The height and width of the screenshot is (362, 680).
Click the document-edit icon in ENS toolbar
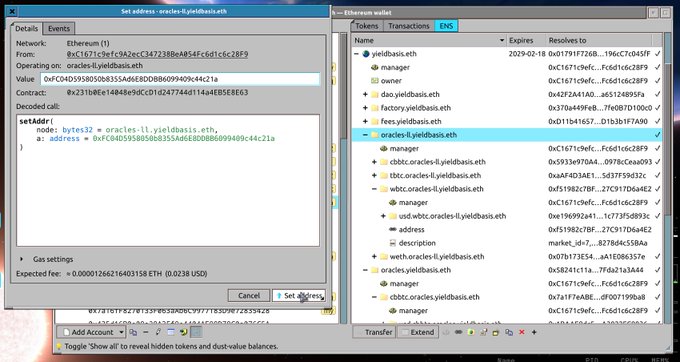click(x=484, y=332)
